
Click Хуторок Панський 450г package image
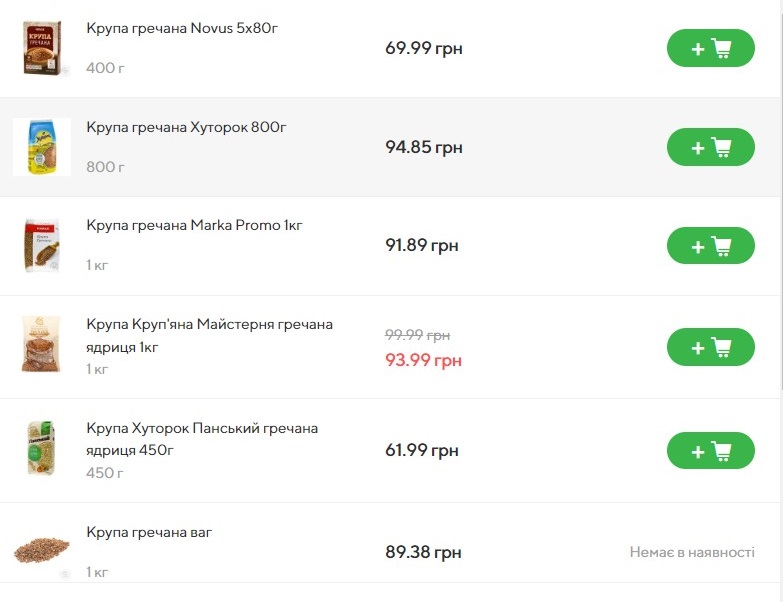(42, 449)
